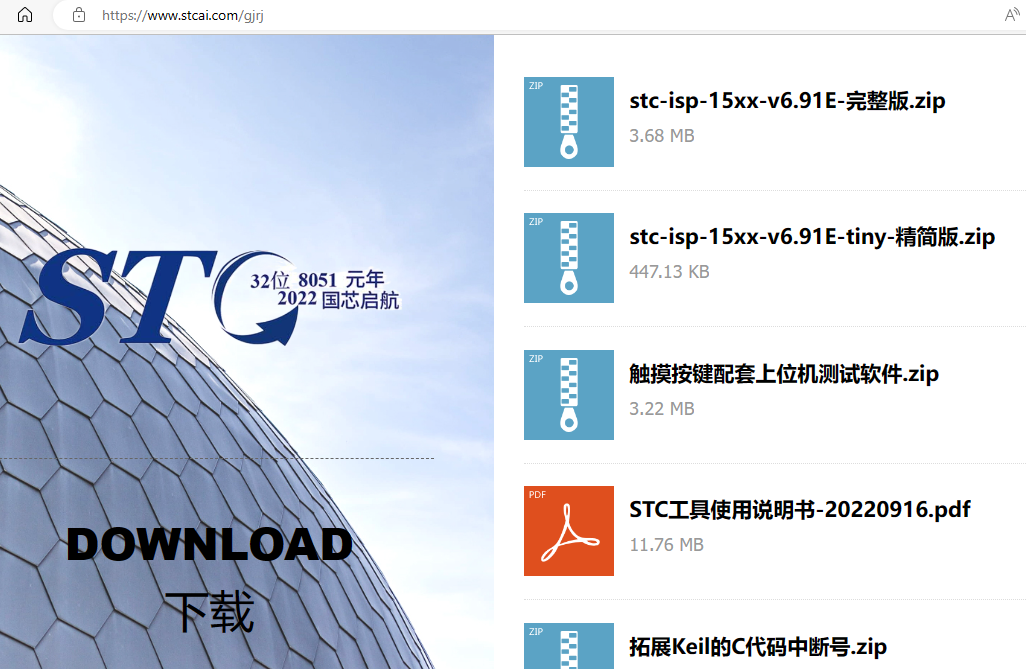Click the DOWNLOAD heading text
Viewport: 1026px width, 669px height.
click(209, 545)
